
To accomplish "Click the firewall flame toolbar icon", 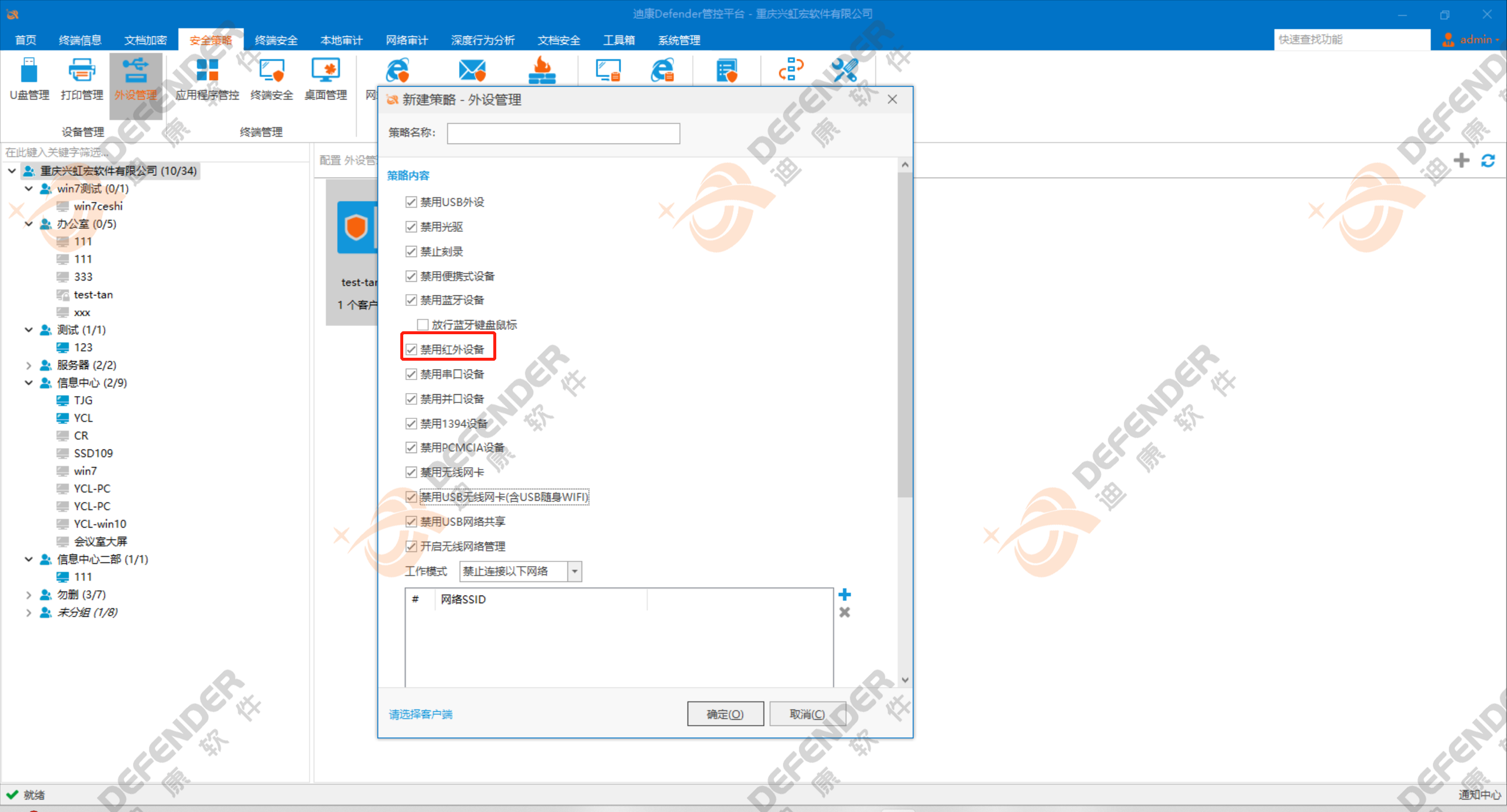I will (x=542, y=71).
